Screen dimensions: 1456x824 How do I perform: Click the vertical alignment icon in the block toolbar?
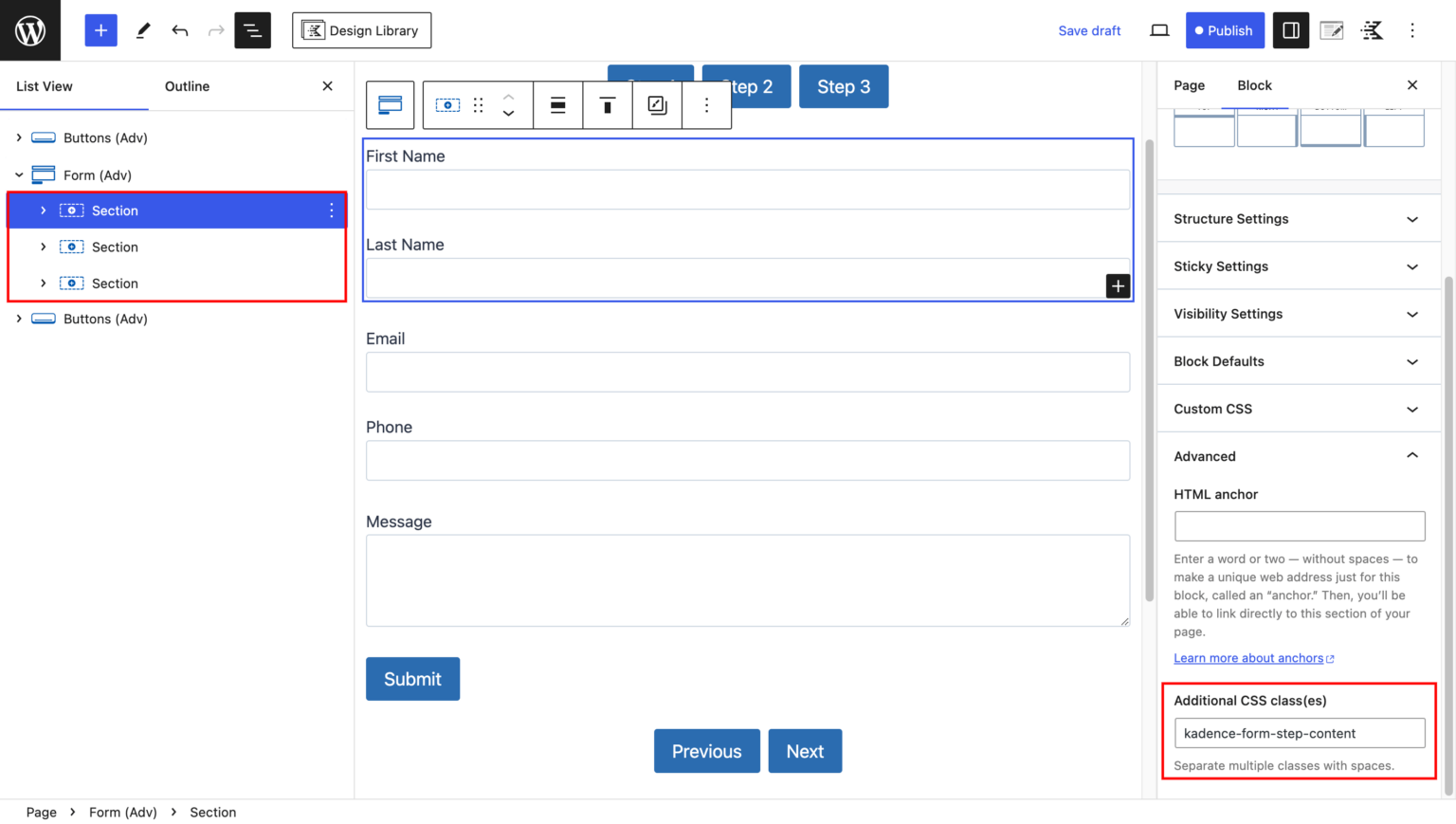coord(607,104)
